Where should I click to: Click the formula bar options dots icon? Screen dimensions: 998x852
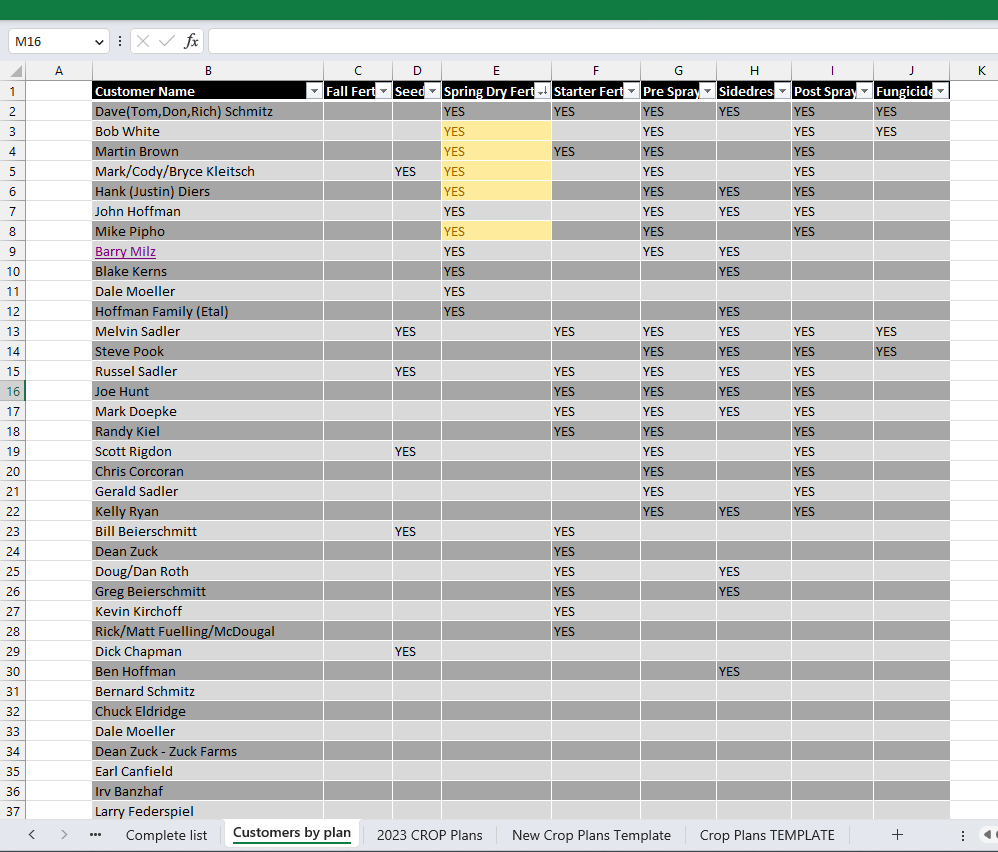tap(120, 41)
